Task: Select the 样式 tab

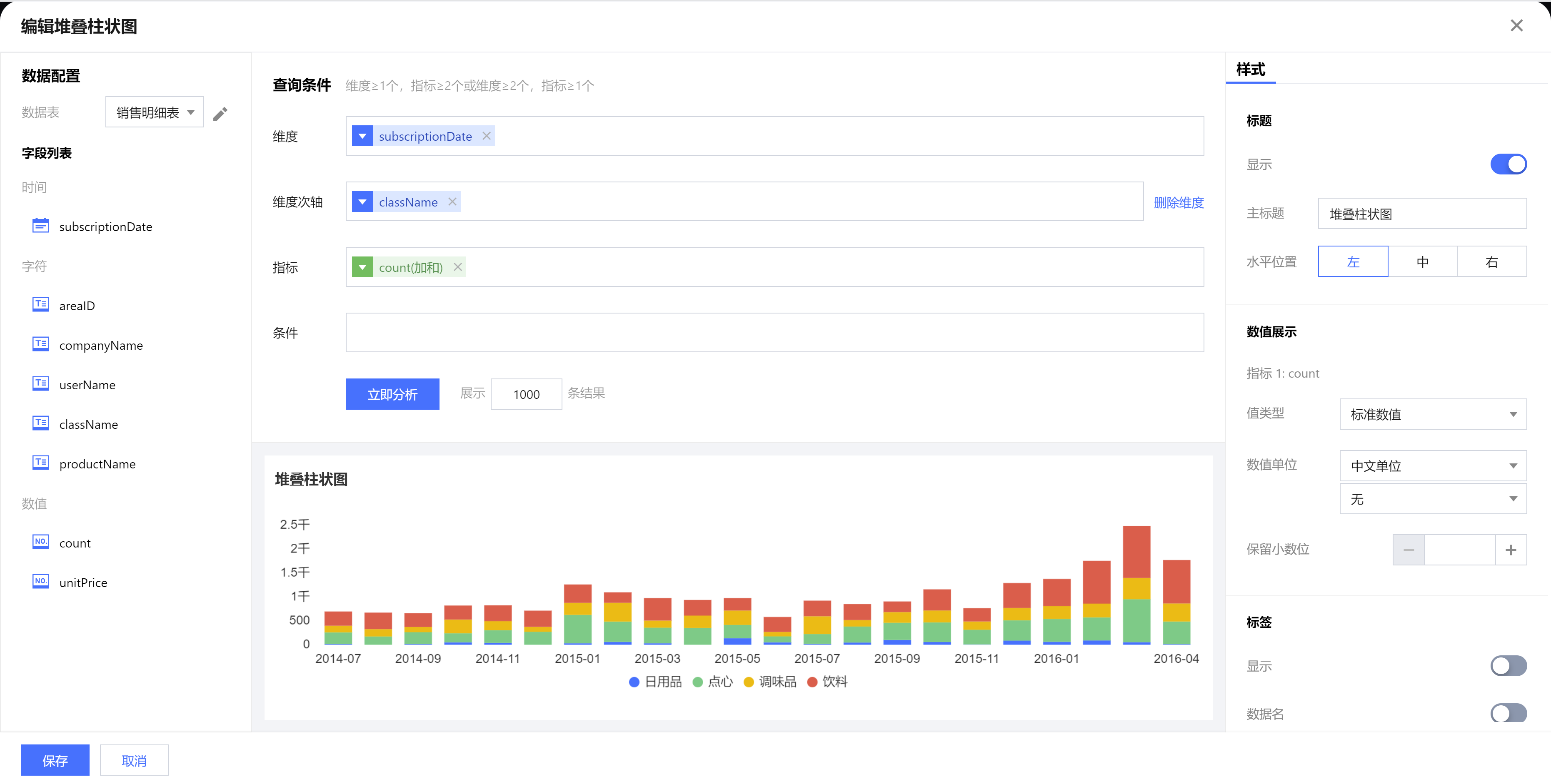Action: pyautogui.click(x=1251, y=70)
